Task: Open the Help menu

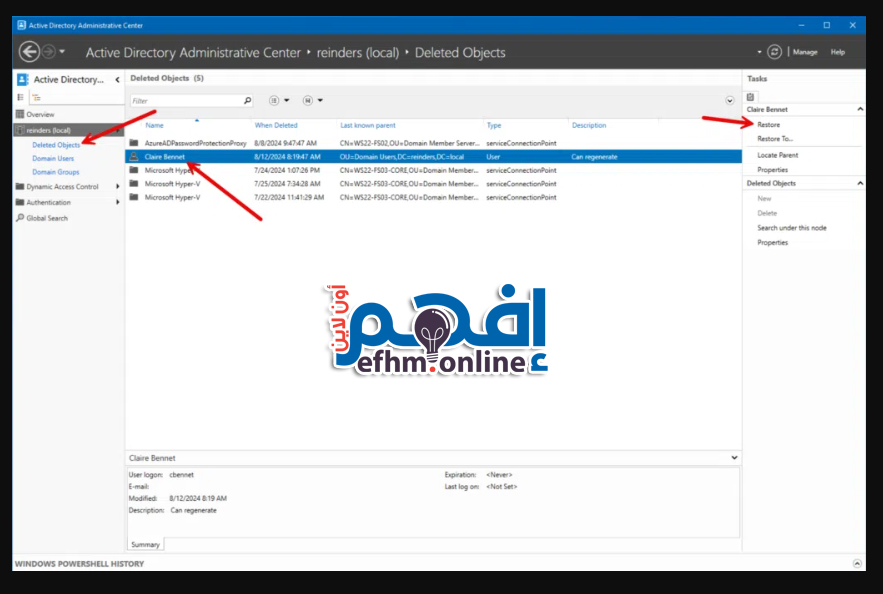Action: [x=838, y=52]
